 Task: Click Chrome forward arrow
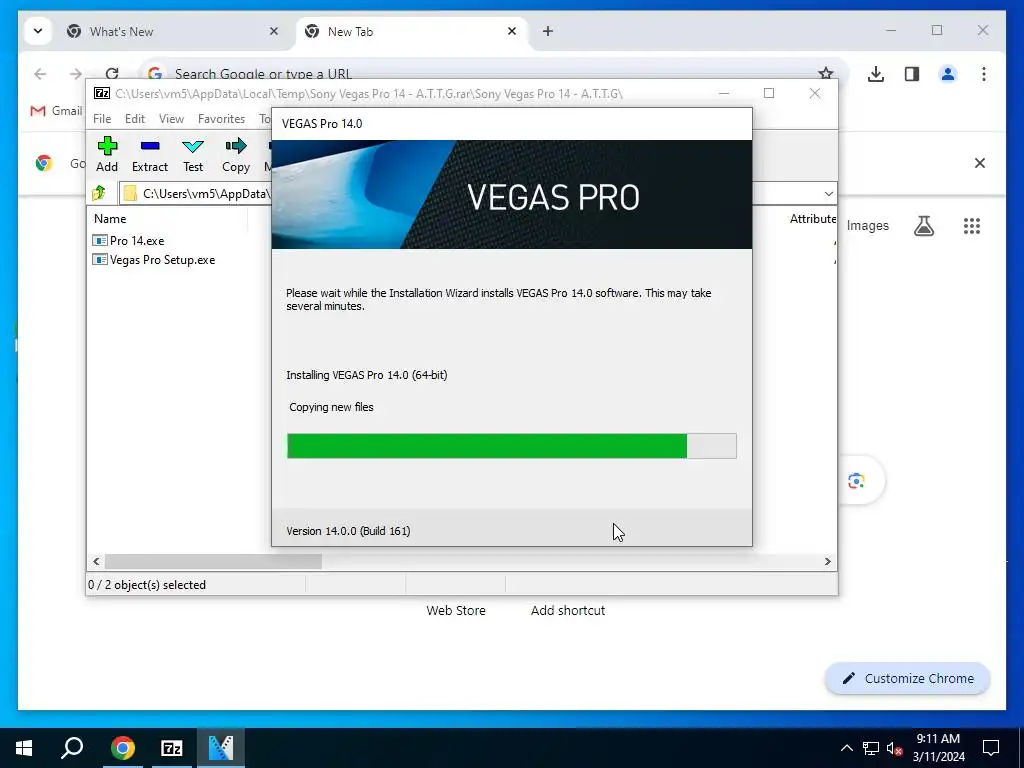pyautogui.click(x=76, y=74)
